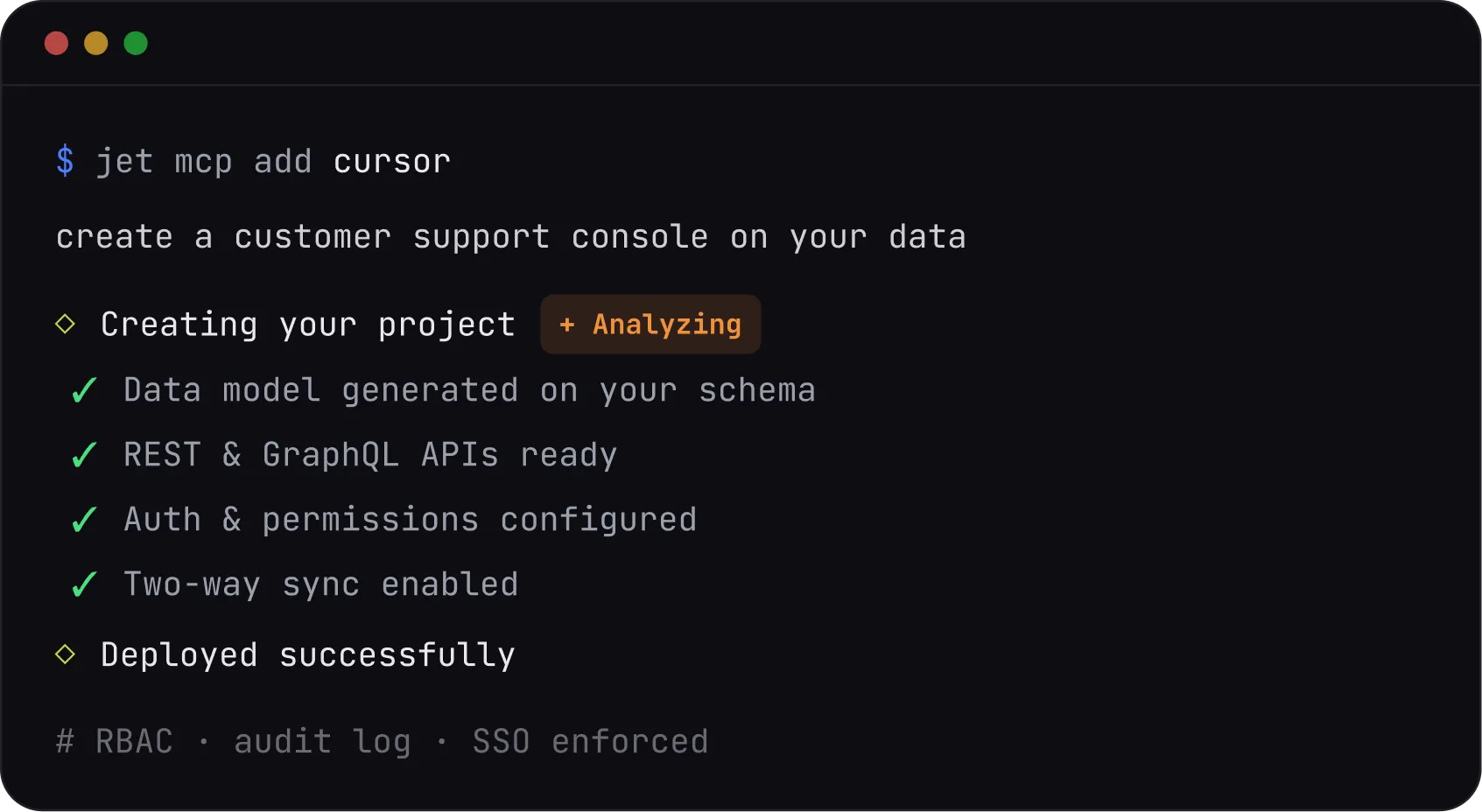Click SSO enforced comment text

coord(591,741)
